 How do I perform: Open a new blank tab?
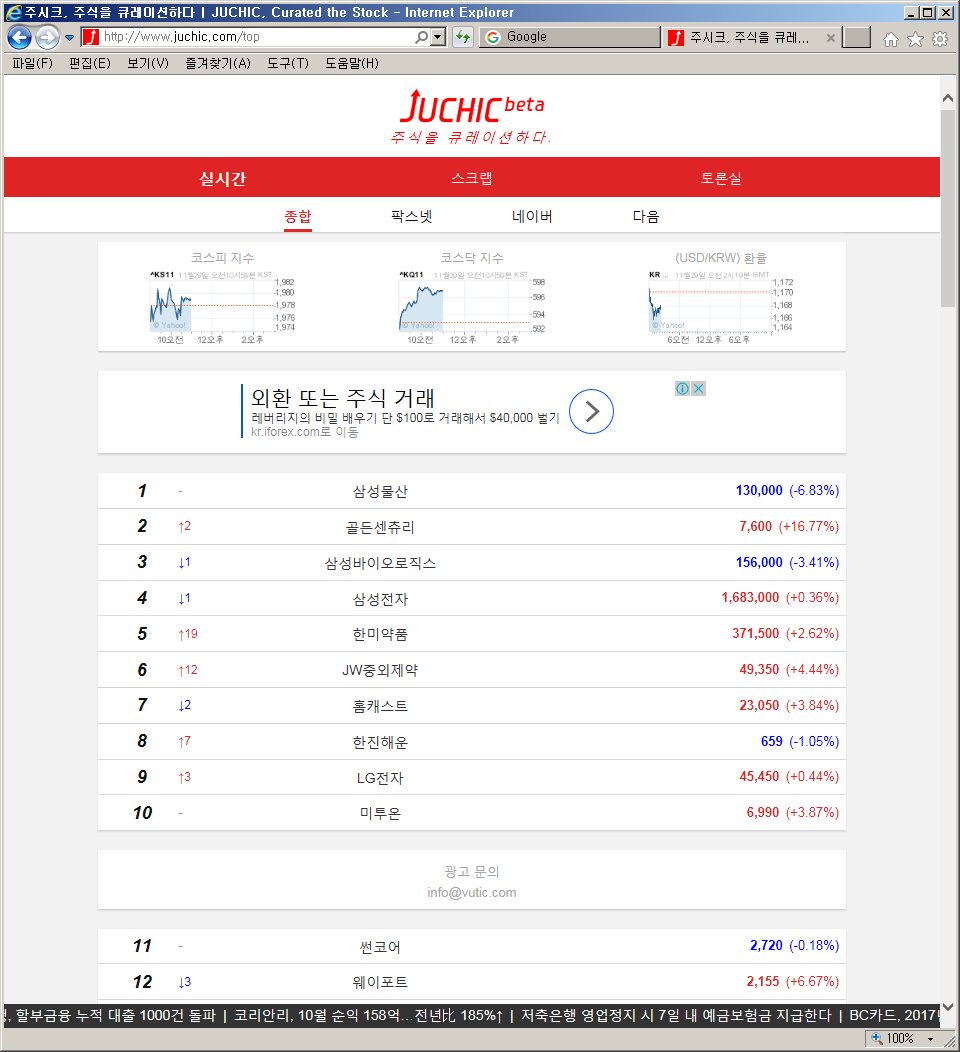(x=856, y=37)
